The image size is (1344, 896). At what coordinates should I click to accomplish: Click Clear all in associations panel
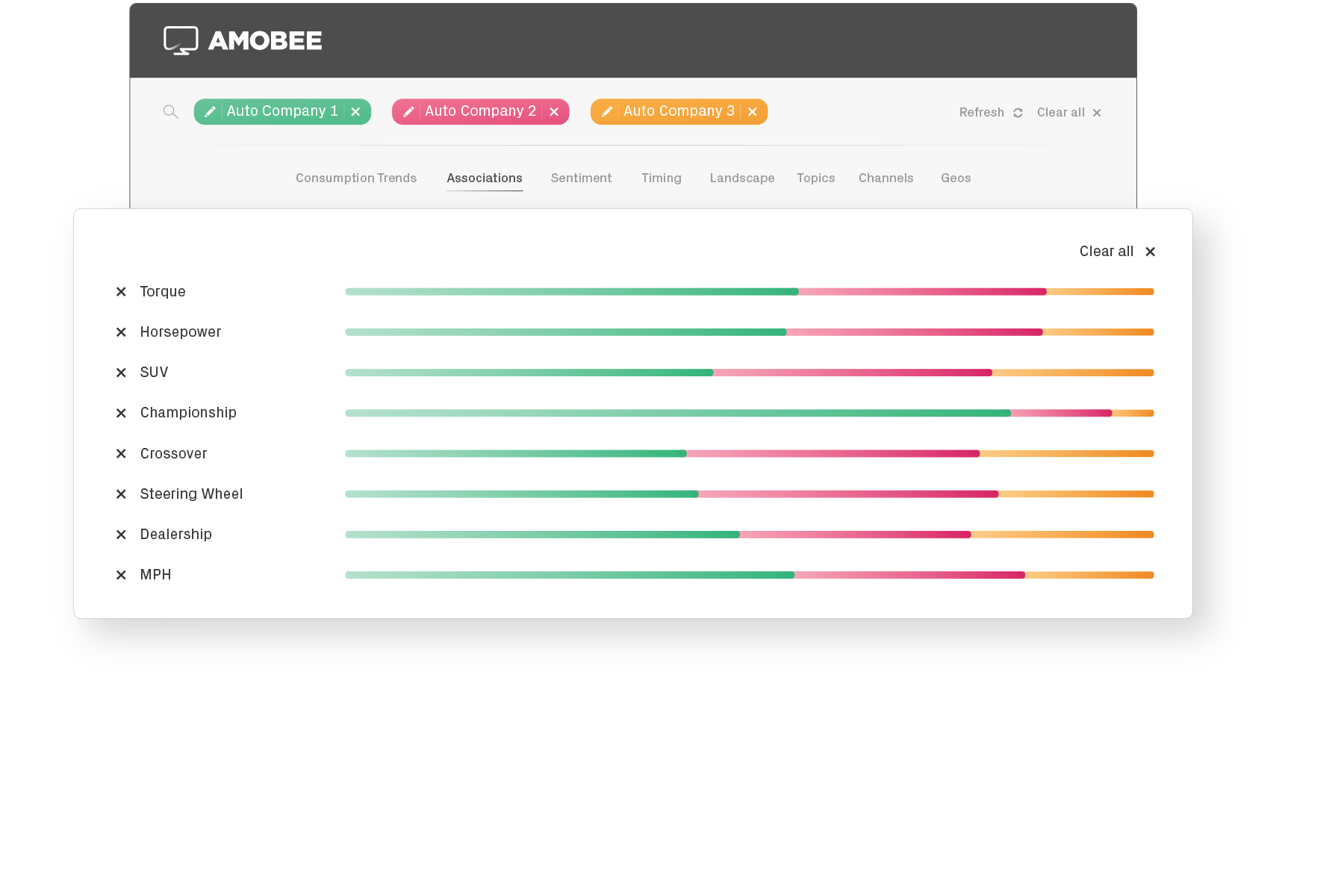pyautogui.click(x=1118, y=252)
